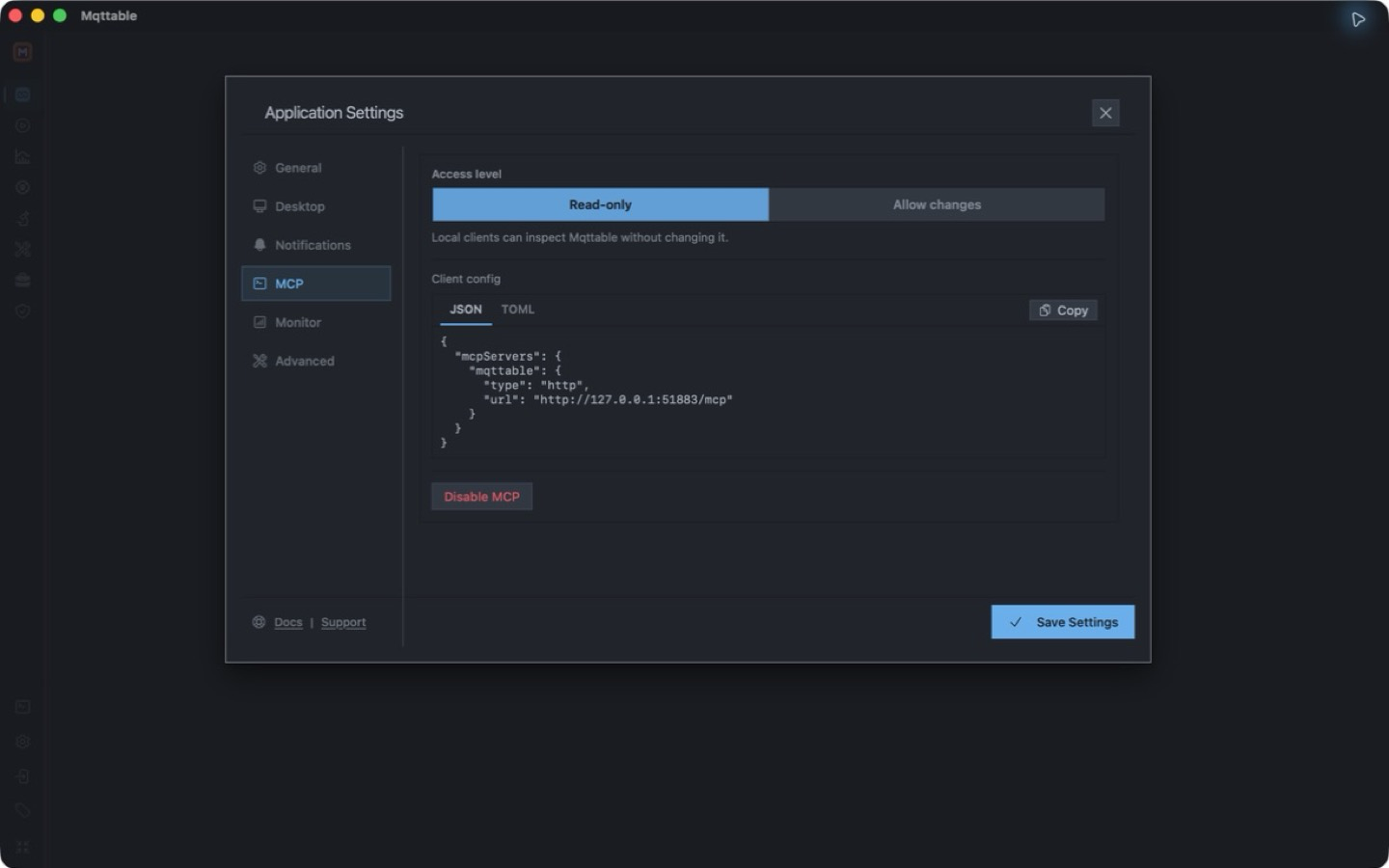Viewport: 1389px width, 868px height.
Task: Open the MCP settings section
Action: point(315,284)
